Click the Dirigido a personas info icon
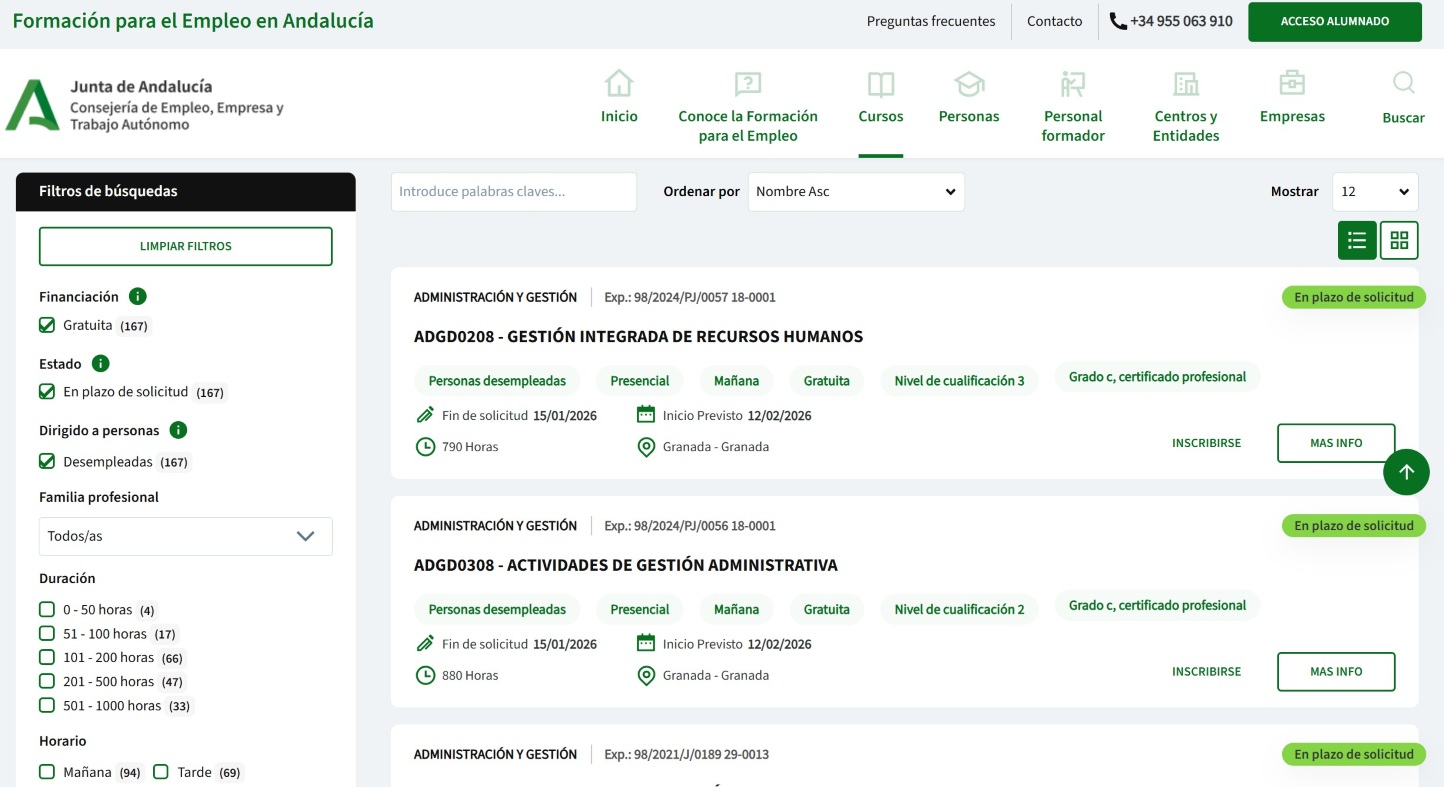This screenshot has height=787, width=1444. [178, 430]
